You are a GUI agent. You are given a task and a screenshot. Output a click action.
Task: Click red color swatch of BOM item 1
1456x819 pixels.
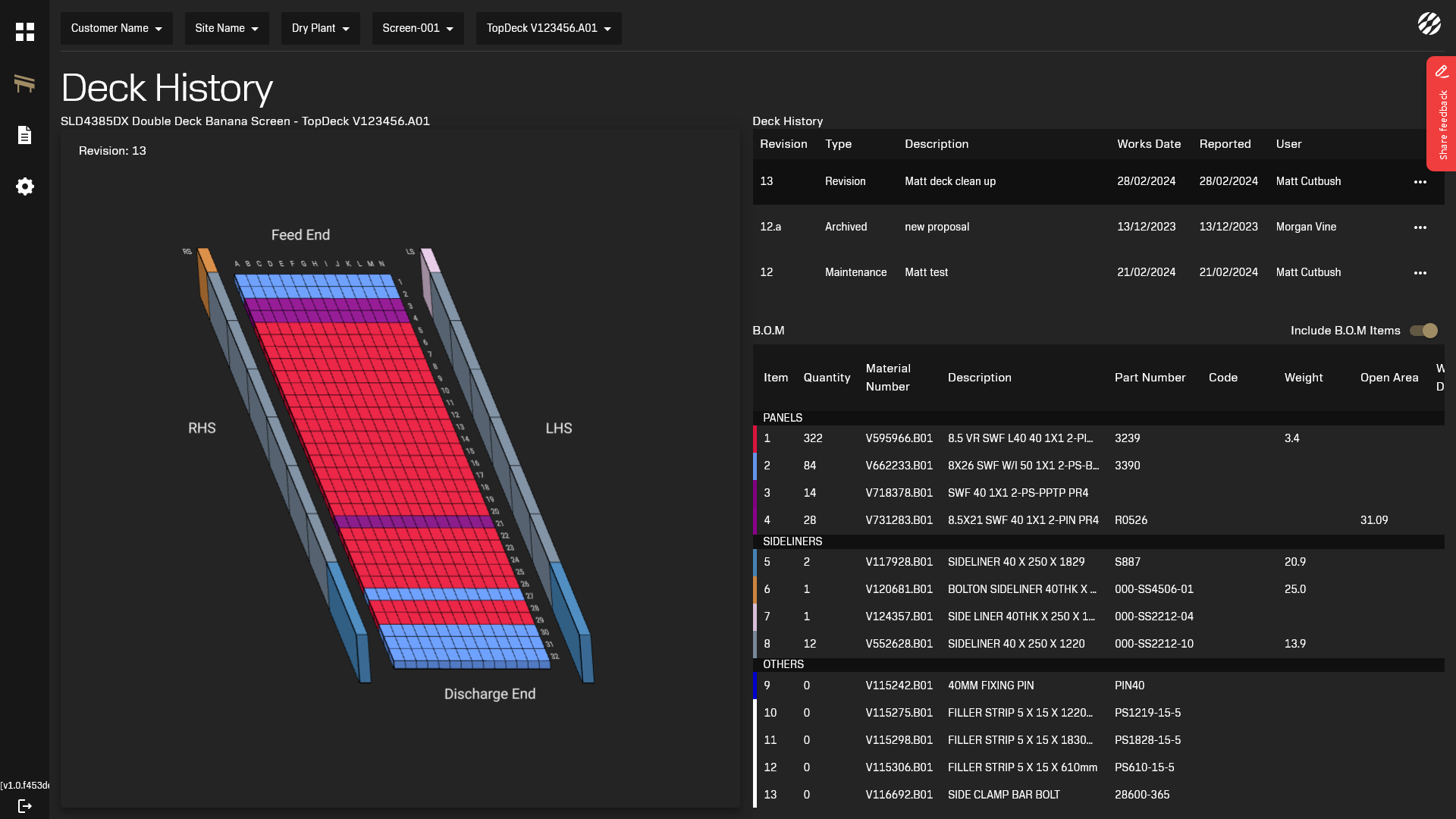(x=755, y=438)
